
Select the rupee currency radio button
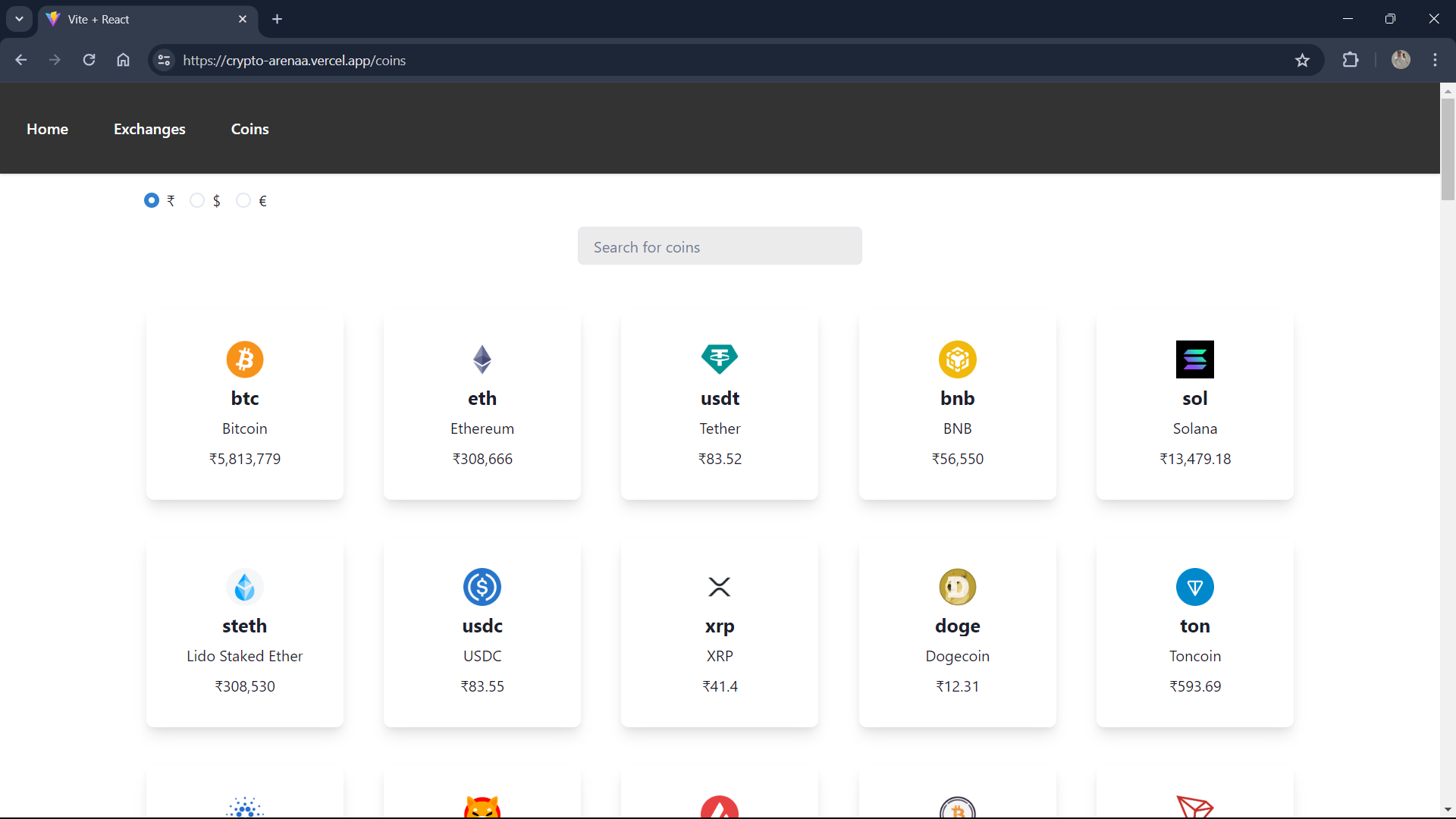click(152, 200)
